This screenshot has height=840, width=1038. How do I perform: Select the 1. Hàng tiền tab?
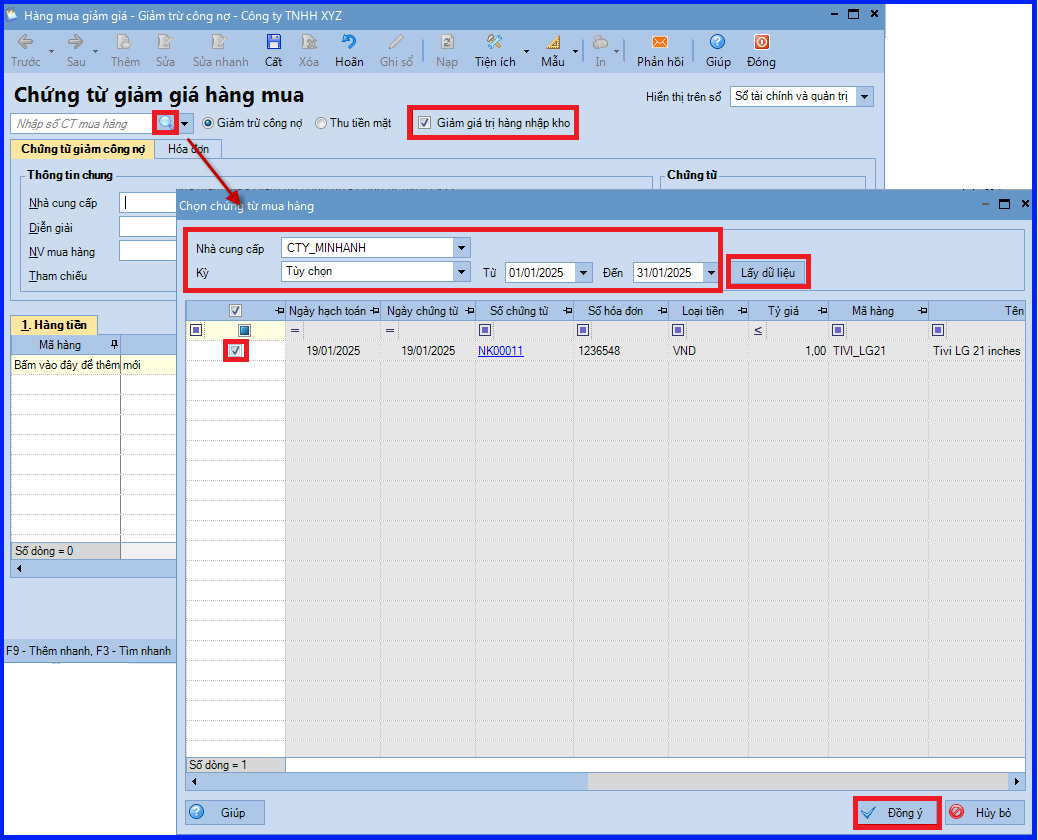pos(54,325)
